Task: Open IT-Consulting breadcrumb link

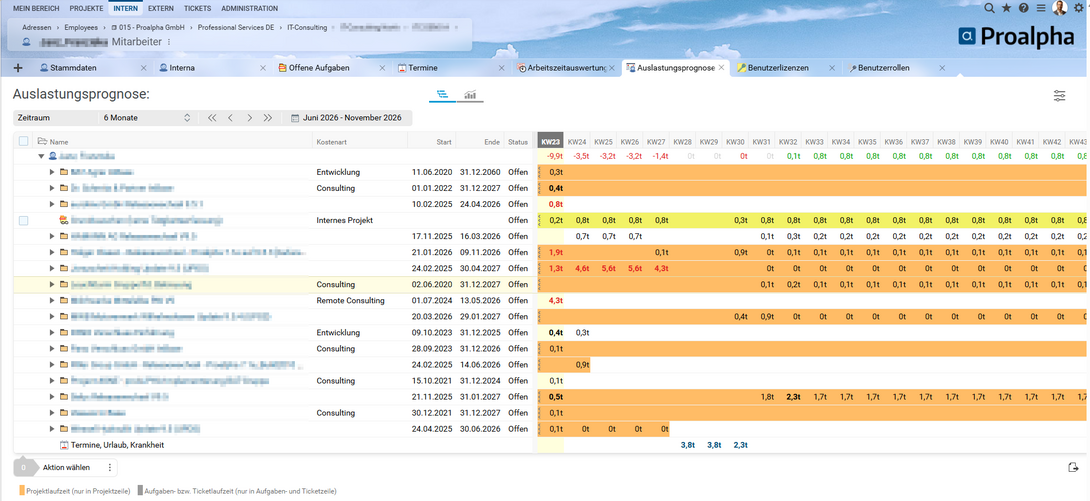Action: click(307, 28)
